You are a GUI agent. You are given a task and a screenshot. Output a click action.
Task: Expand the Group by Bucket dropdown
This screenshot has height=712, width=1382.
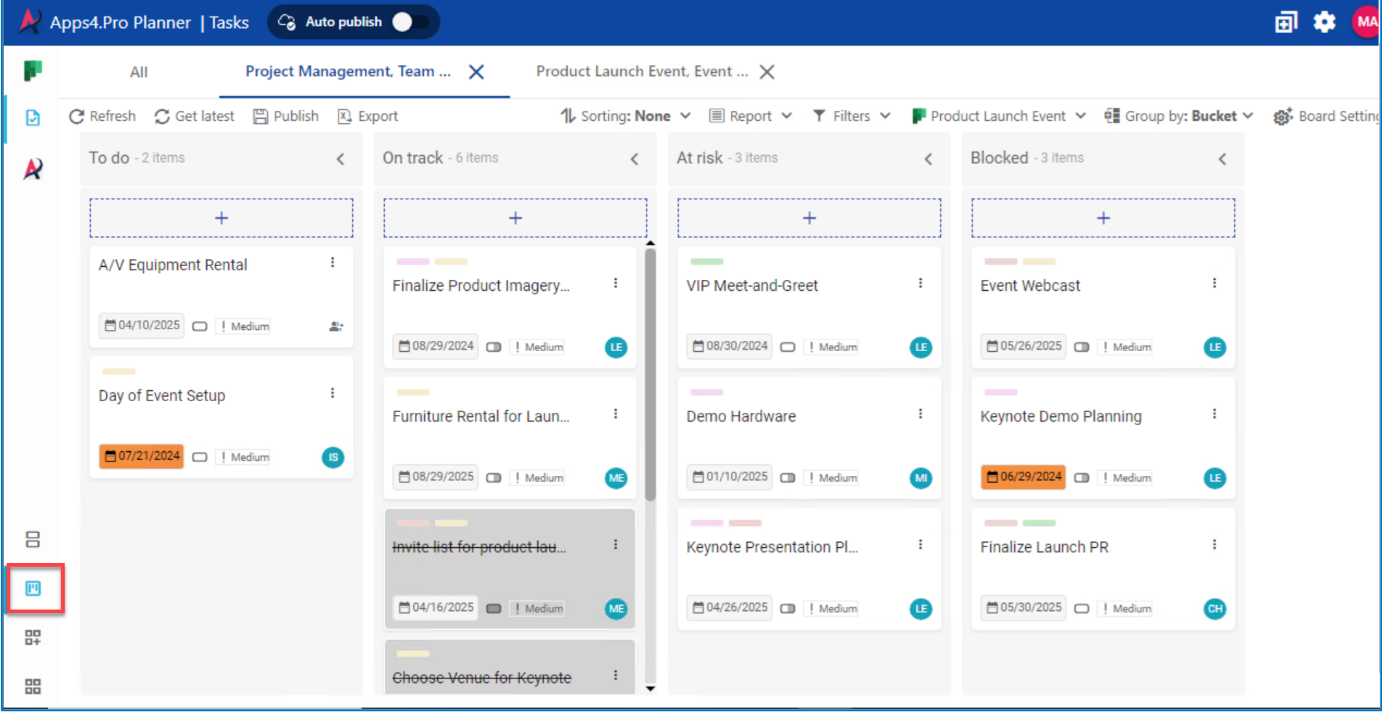(x=1179, y=116)
